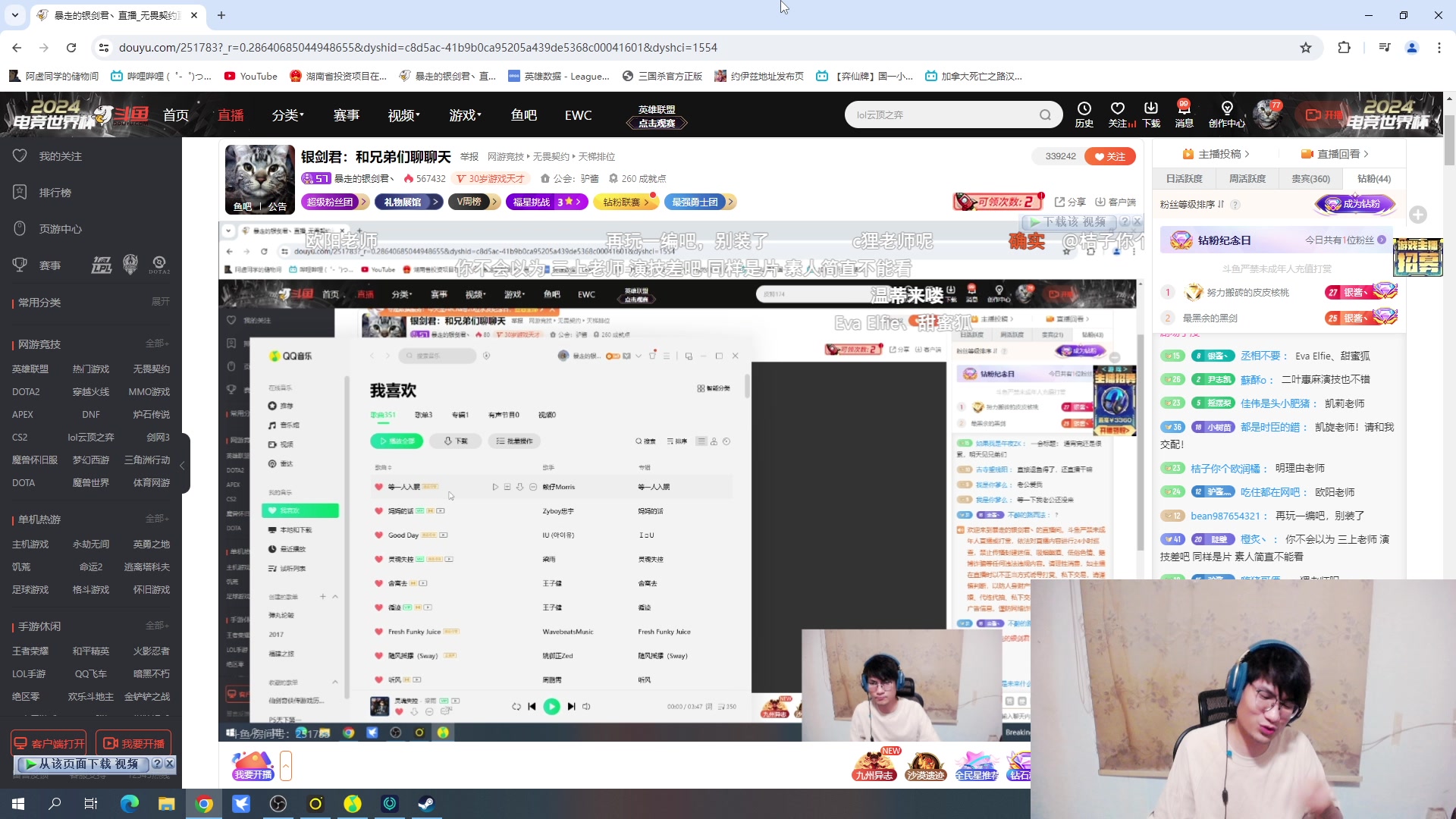
Task: Click the 关注 follow button
Action: 1110,156
